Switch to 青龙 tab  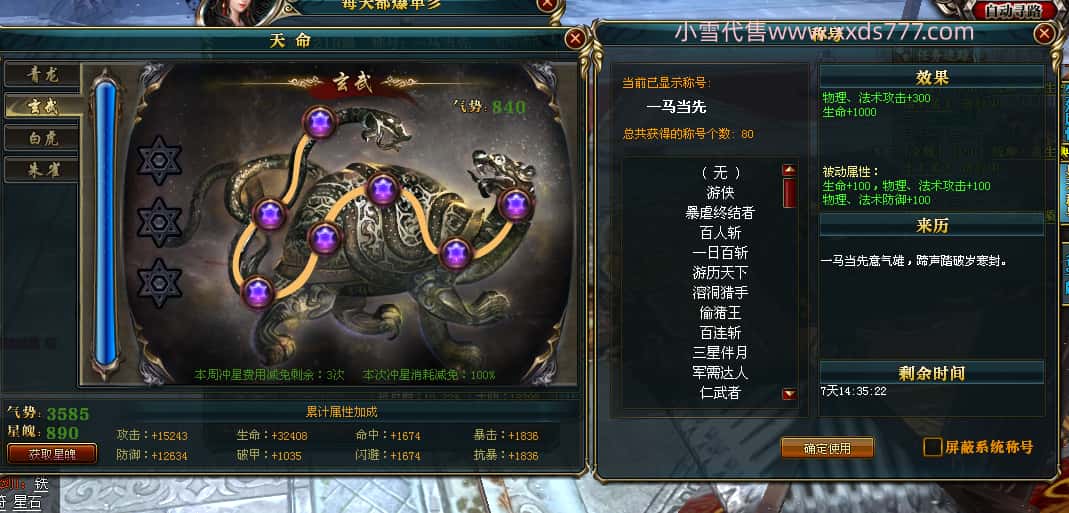[43, 74]
